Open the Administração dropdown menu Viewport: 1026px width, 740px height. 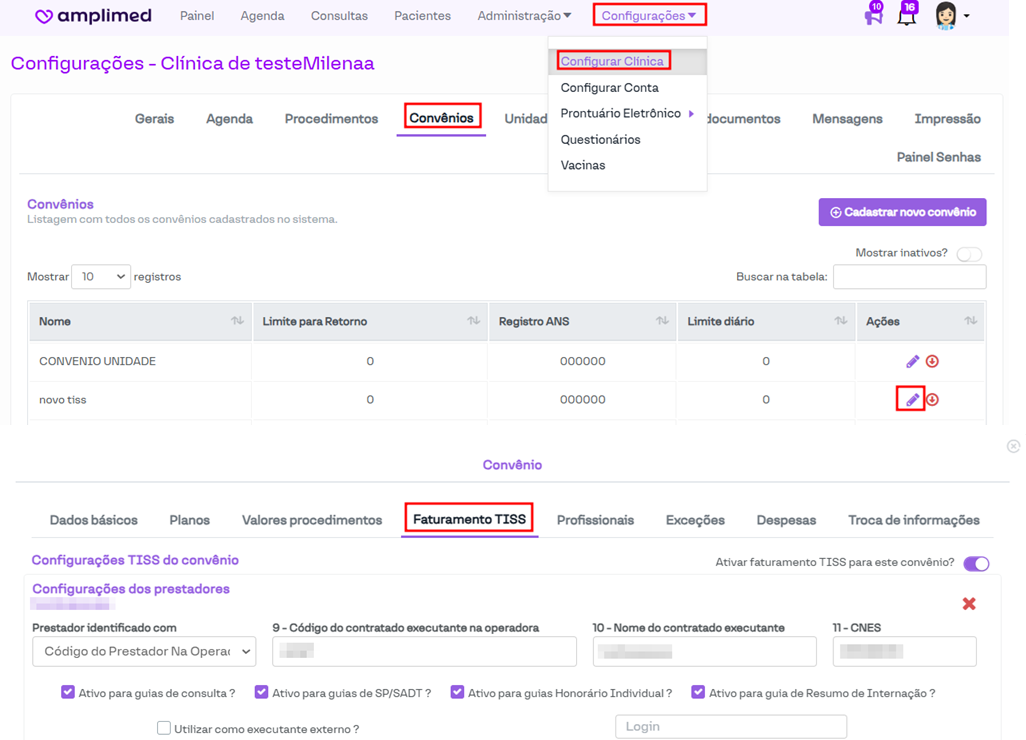[524, 16]
